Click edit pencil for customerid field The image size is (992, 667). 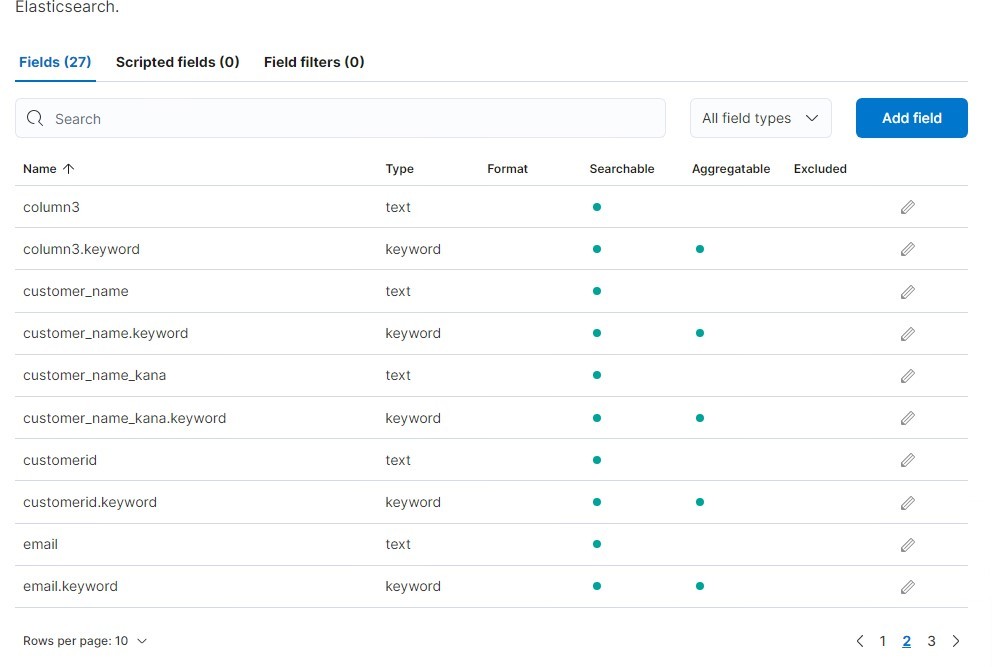[907, 460]
